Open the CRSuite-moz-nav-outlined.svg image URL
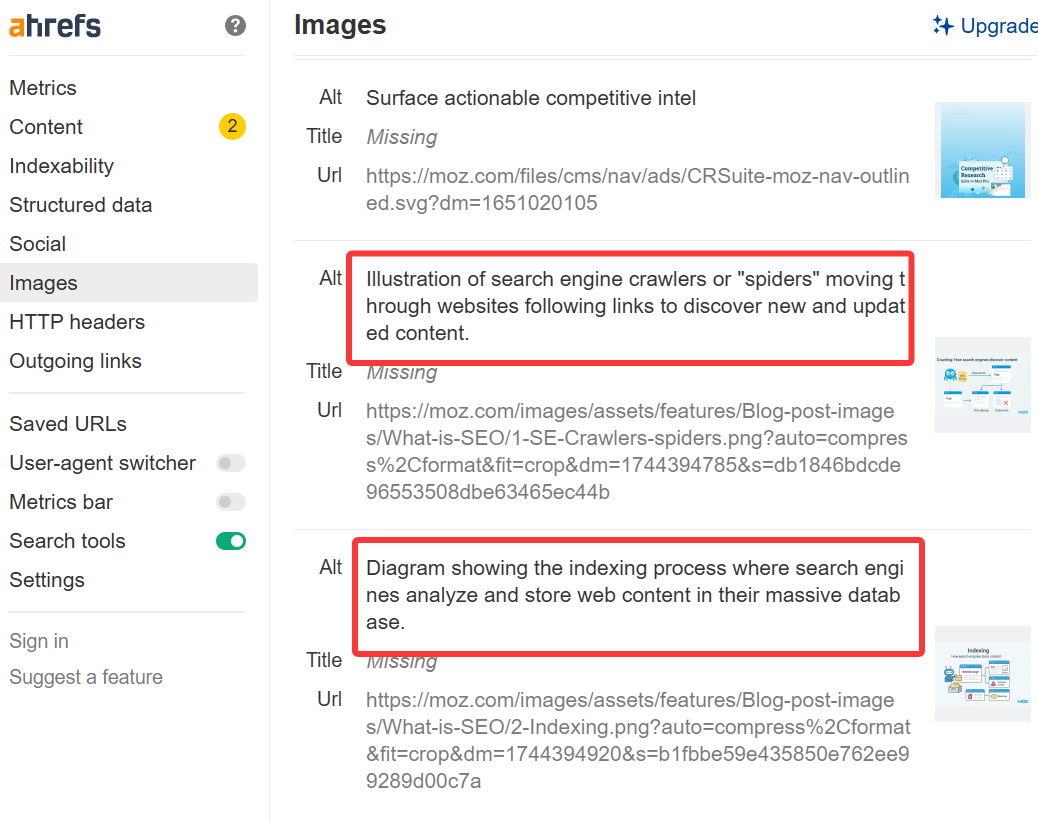Viewport: 1038px width, 822px height. click(x=638, y=190)
